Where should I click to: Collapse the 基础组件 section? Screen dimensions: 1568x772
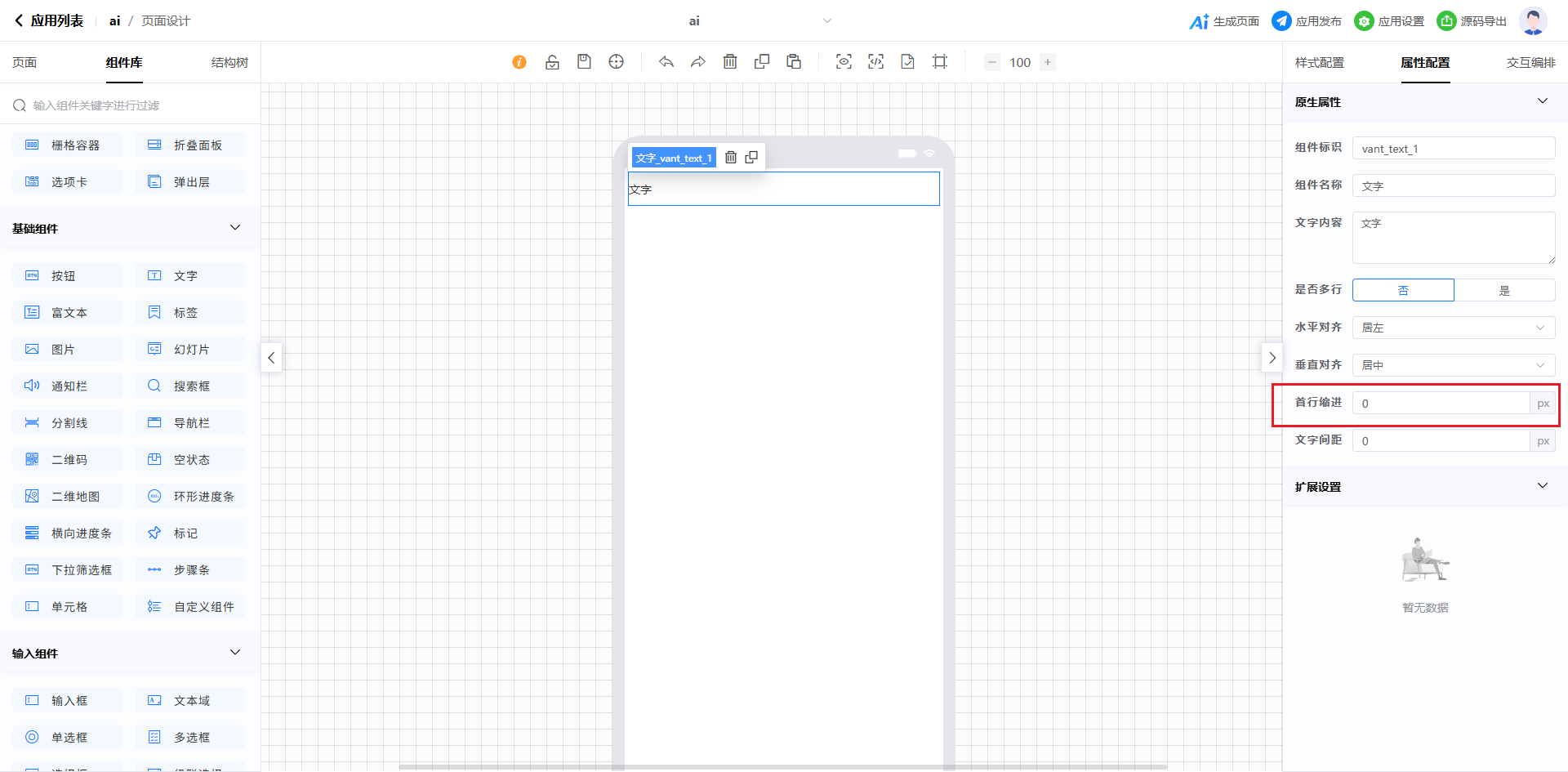(x=235, y=228)
